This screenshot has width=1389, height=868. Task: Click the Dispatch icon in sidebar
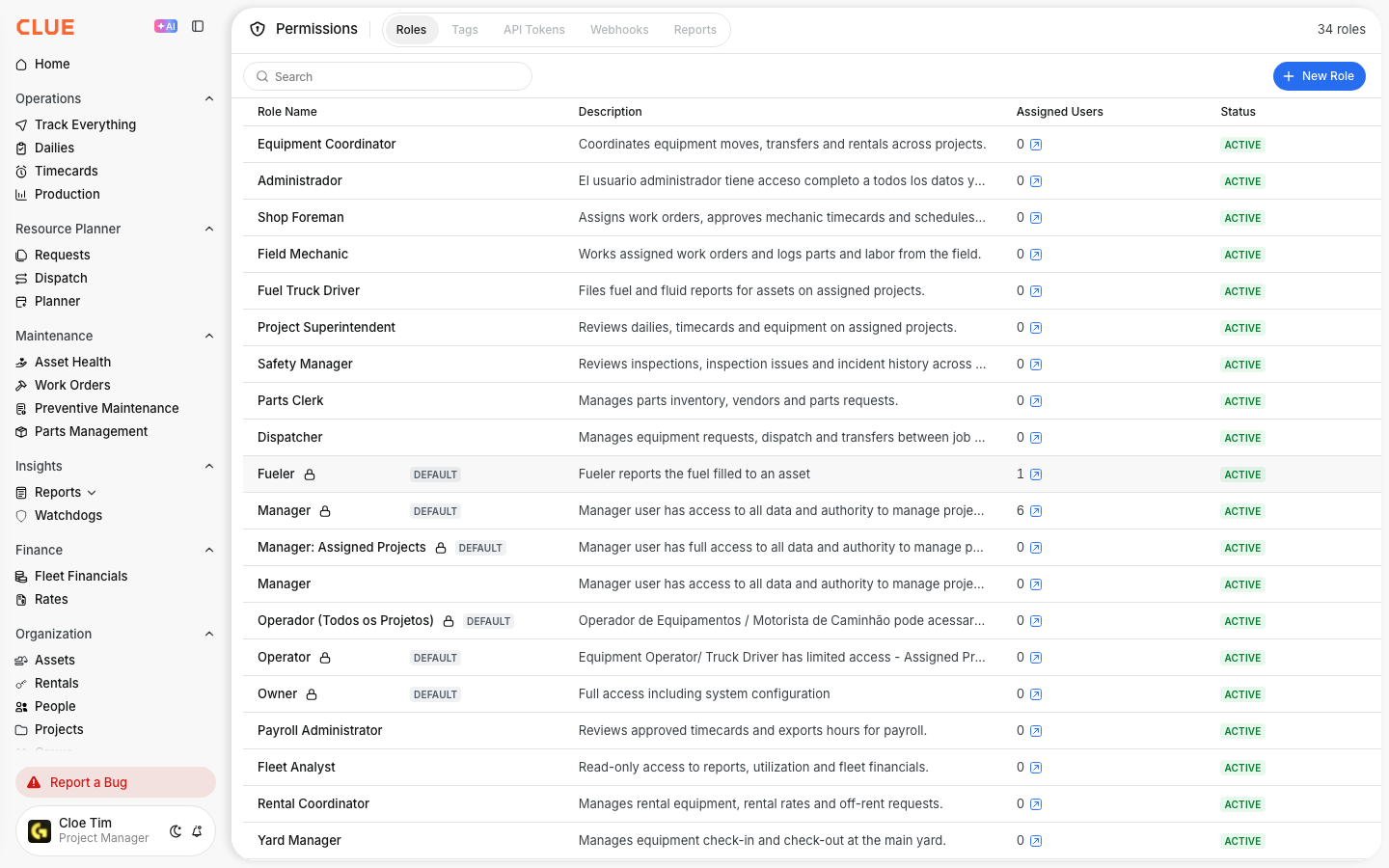[x=21, y=279]
